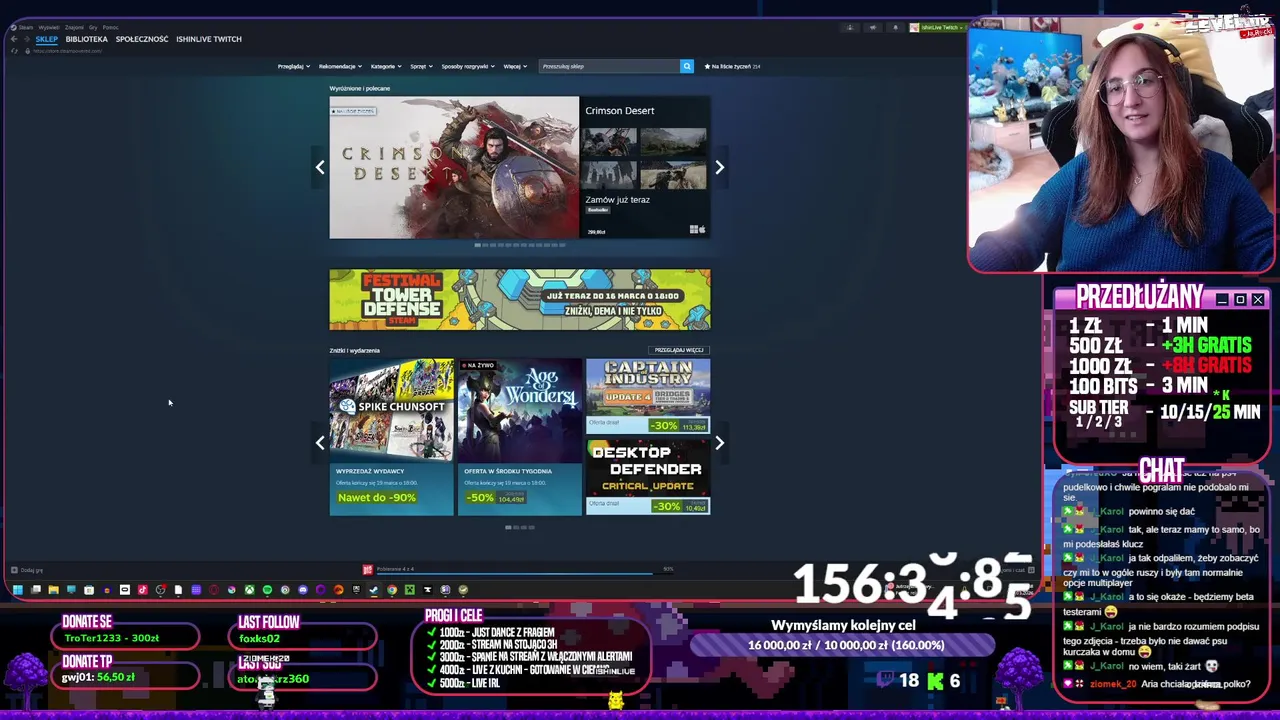This screenshot has width=1280, height=720.
Task: Open the Gry menu
Action: (93, 27)
